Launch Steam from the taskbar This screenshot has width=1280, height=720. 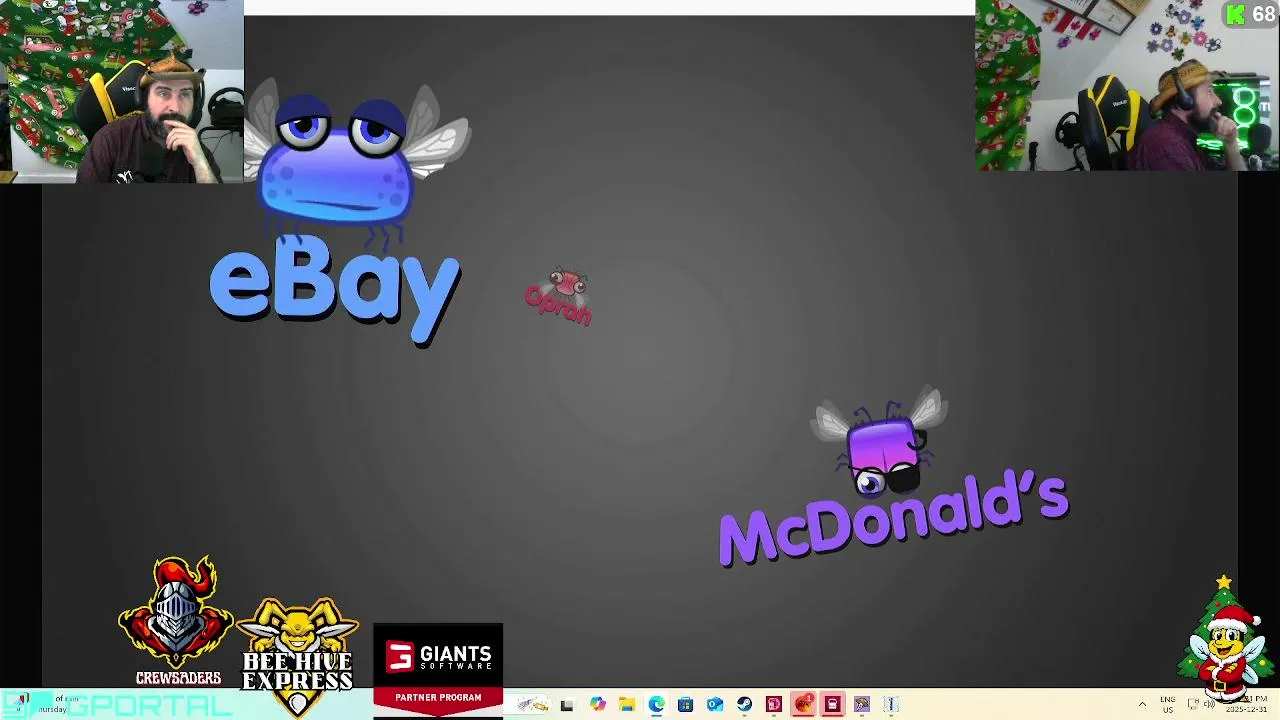tap(744, 705)
